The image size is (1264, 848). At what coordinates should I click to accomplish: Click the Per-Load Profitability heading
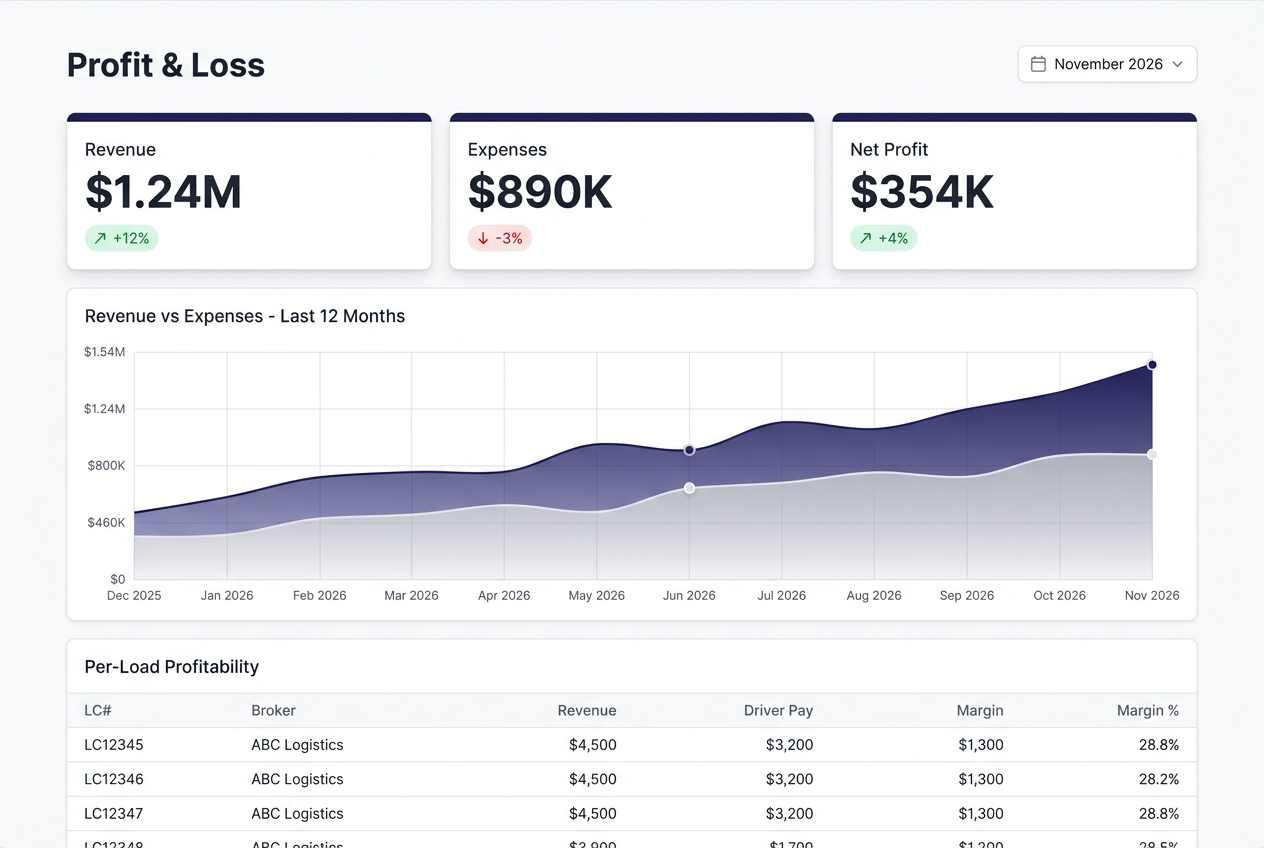pyautogui.click(x=172, y=667)
